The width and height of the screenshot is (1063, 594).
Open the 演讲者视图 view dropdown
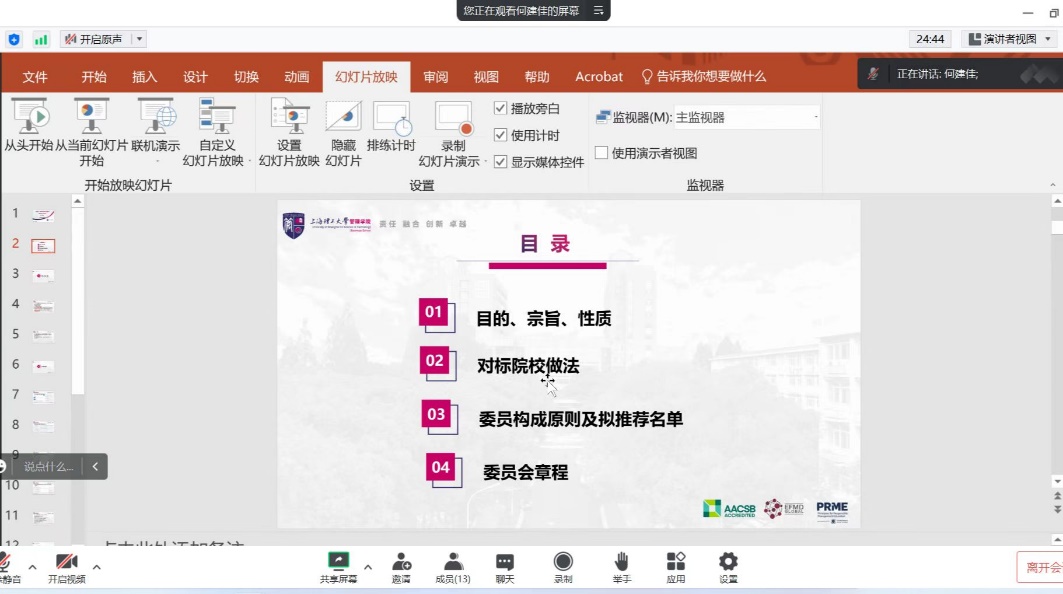[1008, 39]
